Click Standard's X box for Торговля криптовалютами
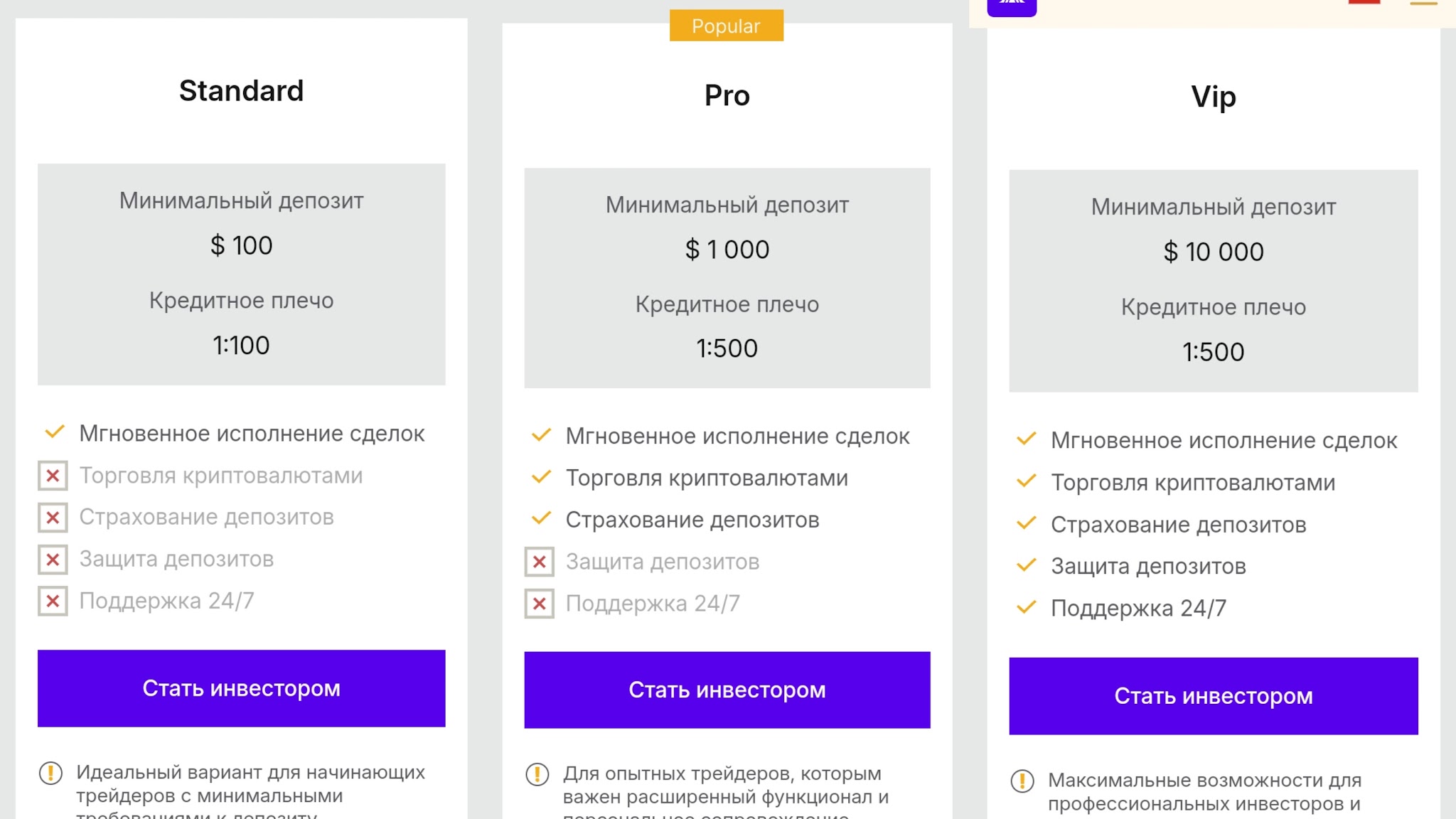 point(53,476)
